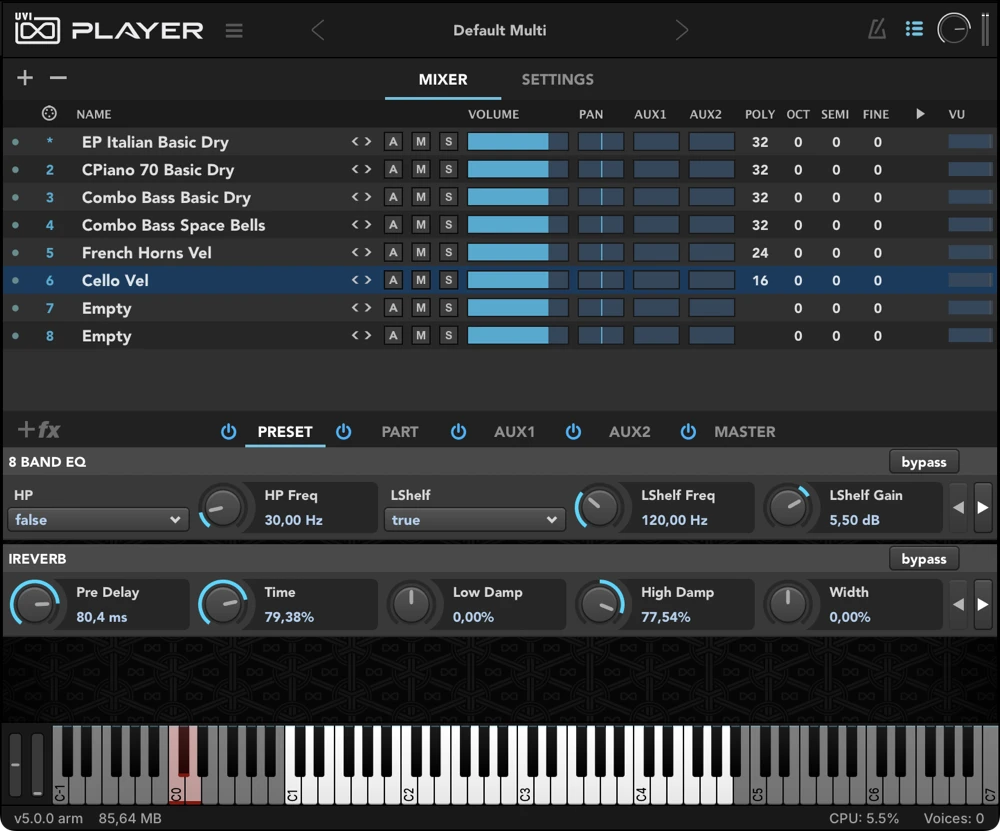1000x831 pixels.
Task: Click the Cello Vel polyphony value 16
Action: [760, 280]
